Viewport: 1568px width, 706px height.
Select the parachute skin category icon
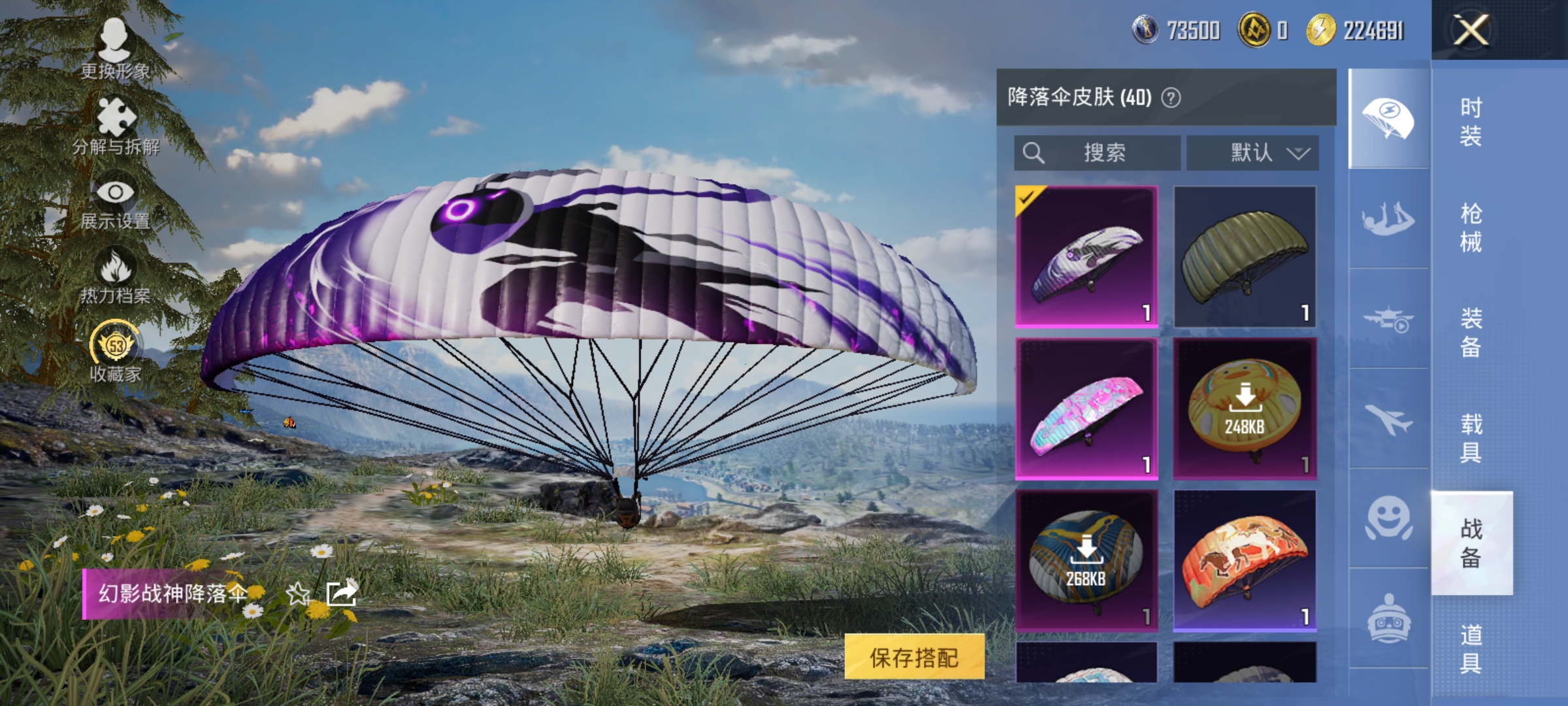pos(1388,118)
